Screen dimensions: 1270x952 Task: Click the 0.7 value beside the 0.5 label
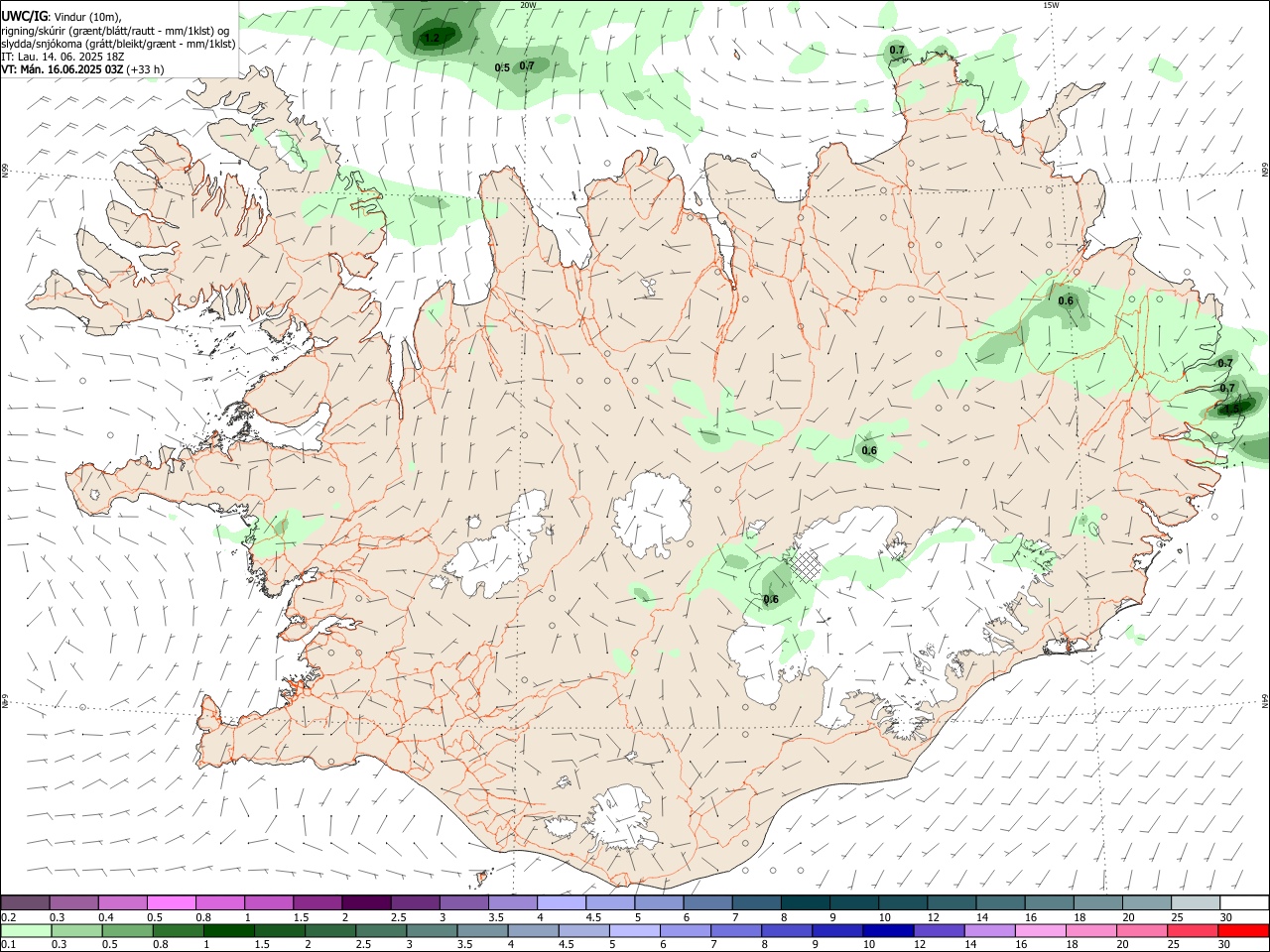527,65
